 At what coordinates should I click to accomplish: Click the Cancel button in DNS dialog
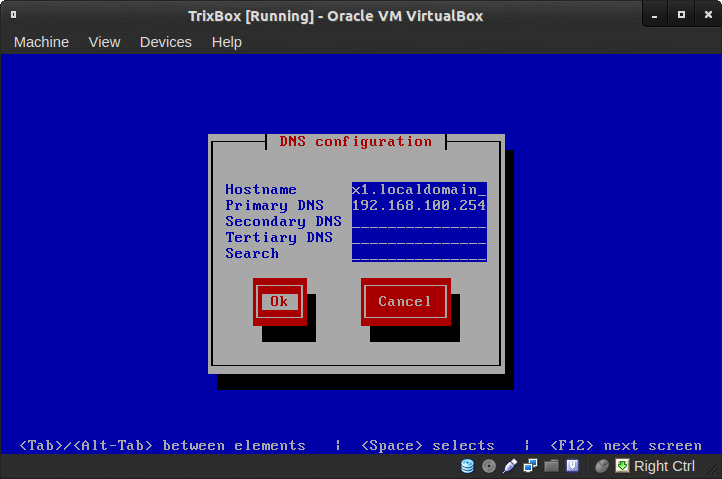(405, 302)
